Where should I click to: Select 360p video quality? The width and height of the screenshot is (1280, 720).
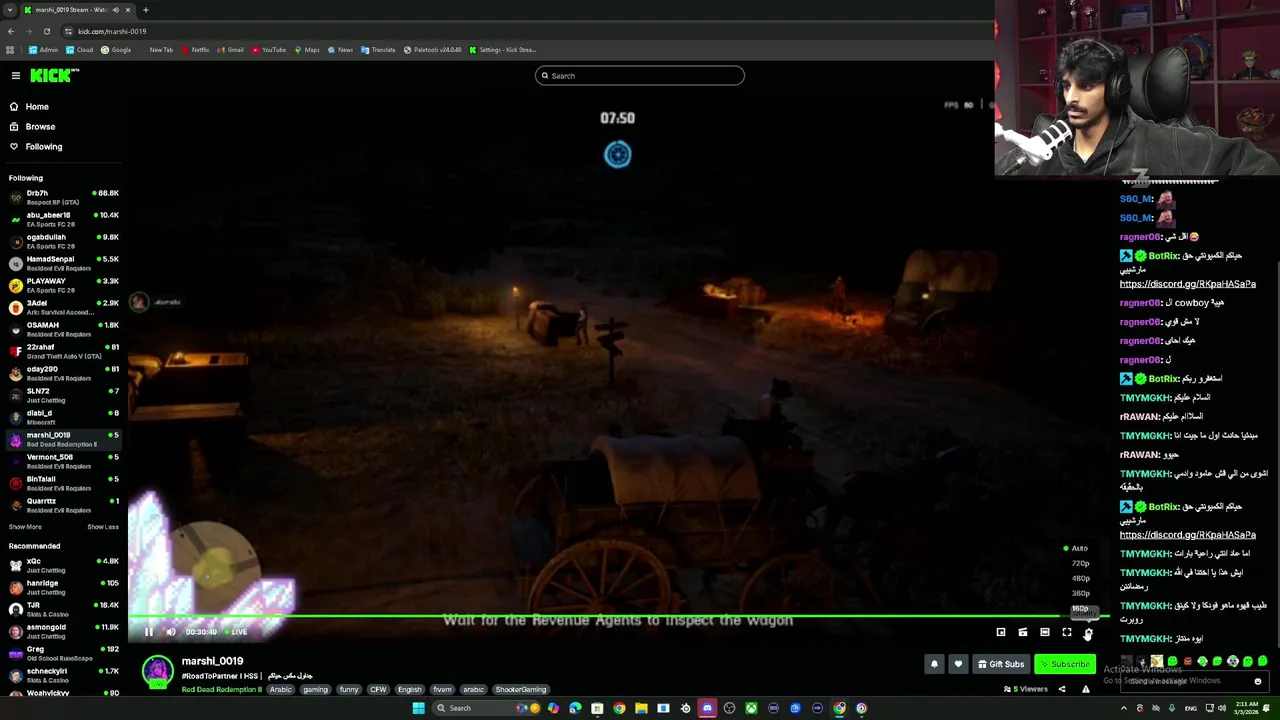(x=1080, y=593)
